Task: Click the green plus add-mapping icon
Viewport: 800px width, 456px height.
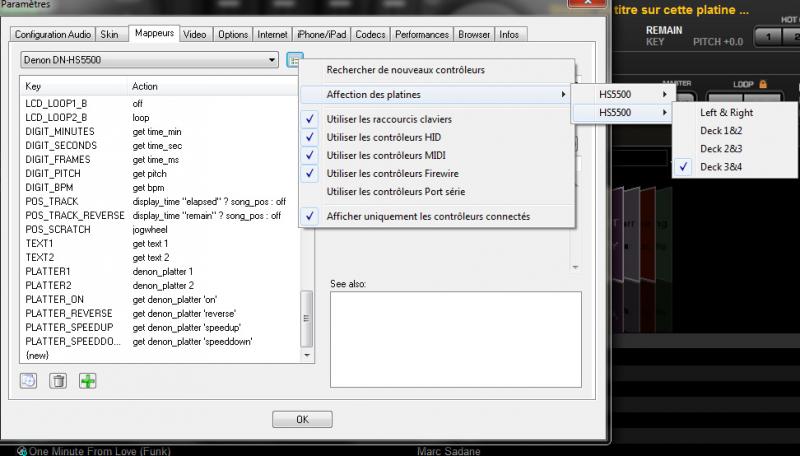Action: pyautogui.click(x=89, y=380)
